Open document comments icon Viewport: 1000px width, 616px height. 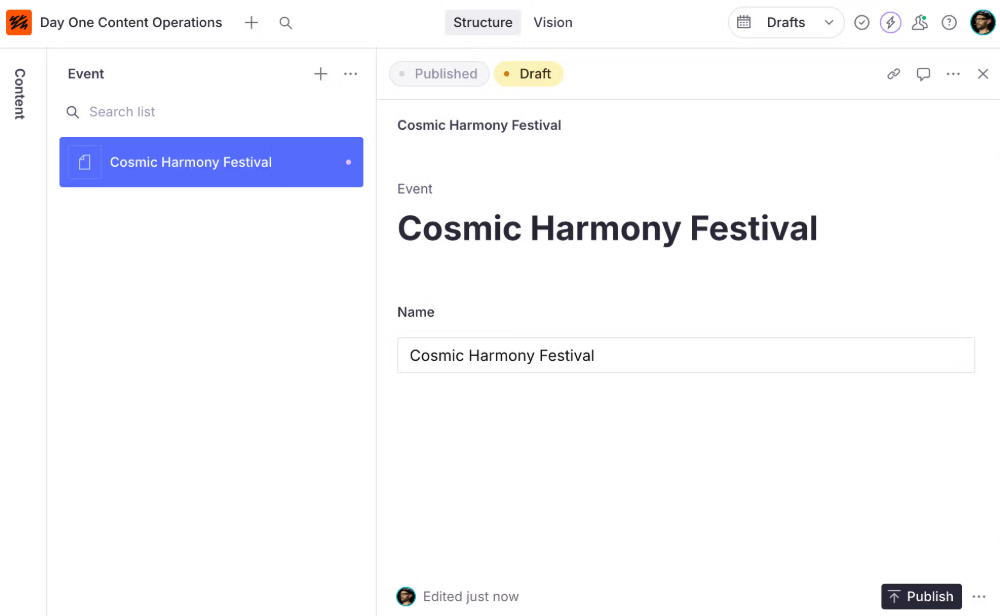[923, 74]
